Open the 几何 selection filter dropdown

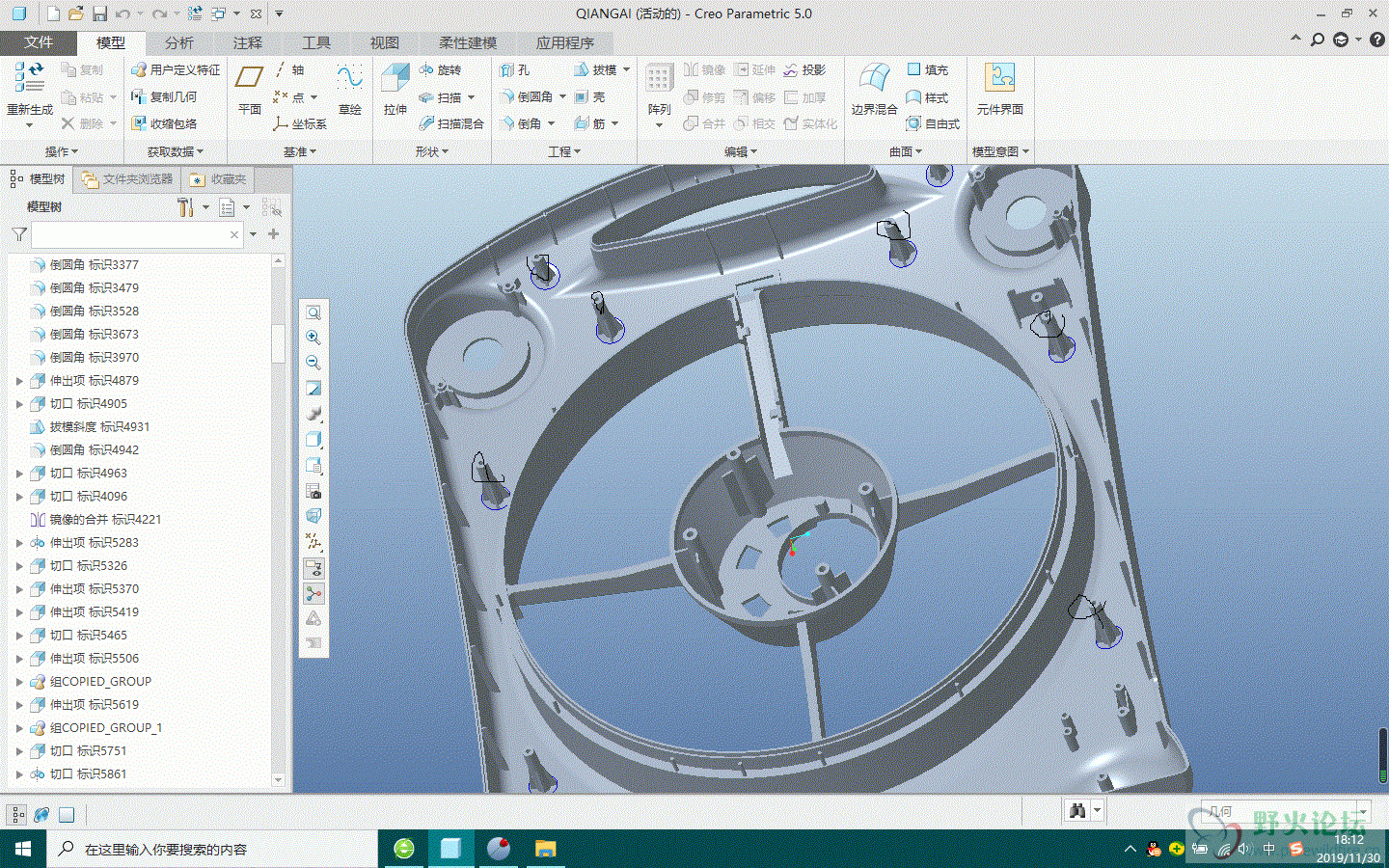[1364, 812]
